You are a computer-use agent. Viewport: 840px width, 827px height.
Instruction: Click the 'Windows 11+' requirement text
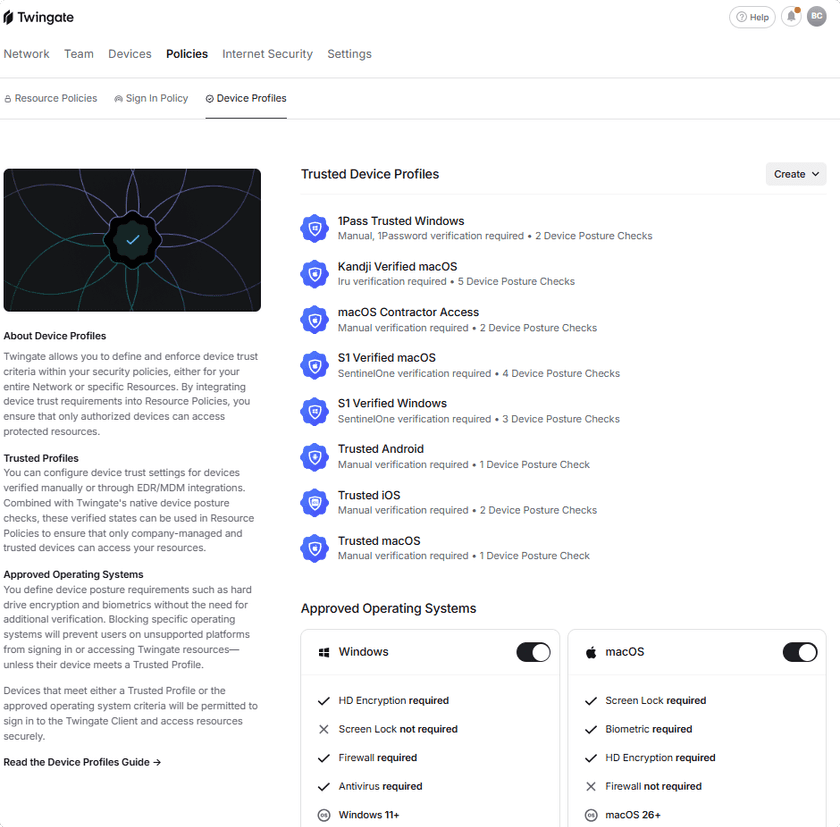point(369,815)
